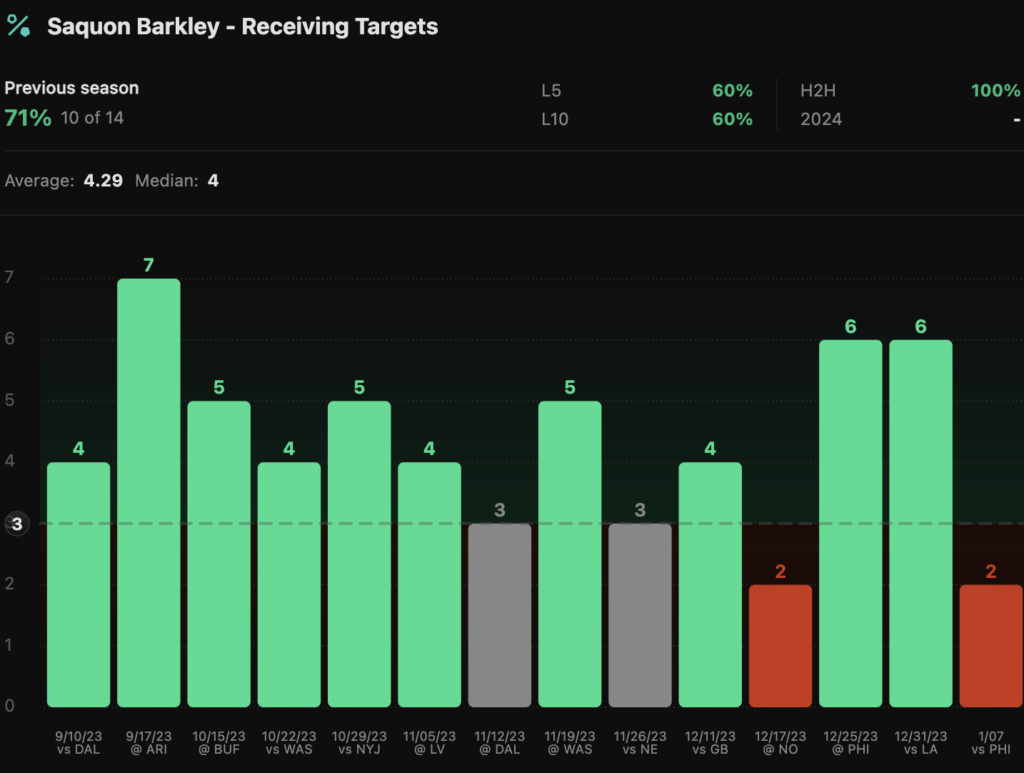Click the L10 label
The height and width of the screenshot is (773, 1024).
tap(555, 119)
